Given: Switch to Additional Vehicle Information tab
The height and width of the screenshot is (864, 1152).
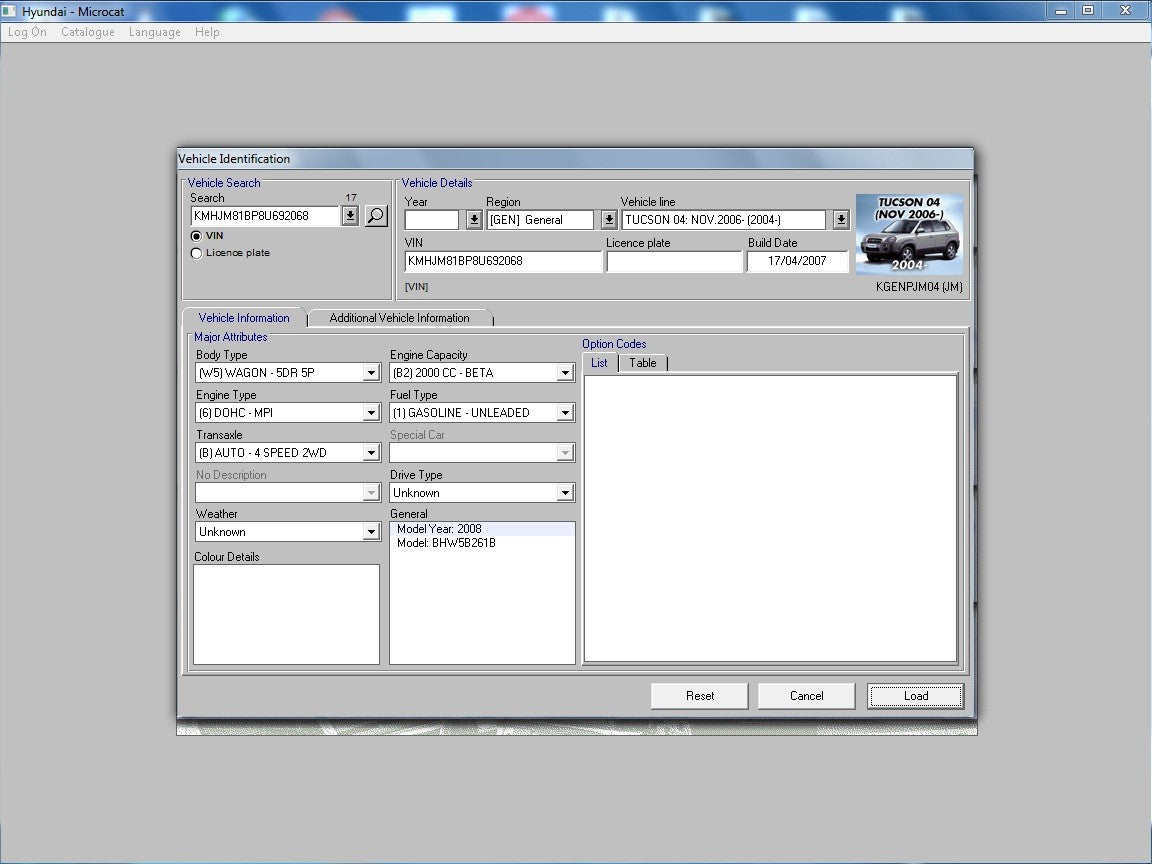Looking at the screenshot, I should [x=399, y=318].
